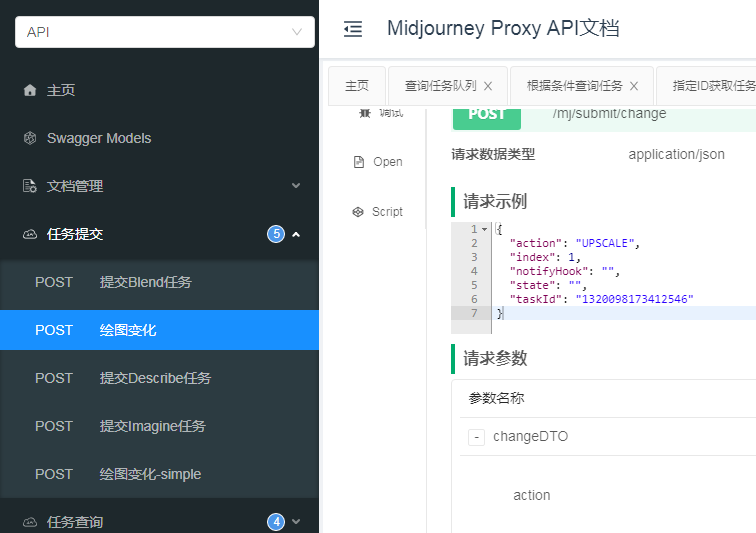This screenshot has height=533, width=756.
Task: Click the application/json value
Action: [676, 154]
